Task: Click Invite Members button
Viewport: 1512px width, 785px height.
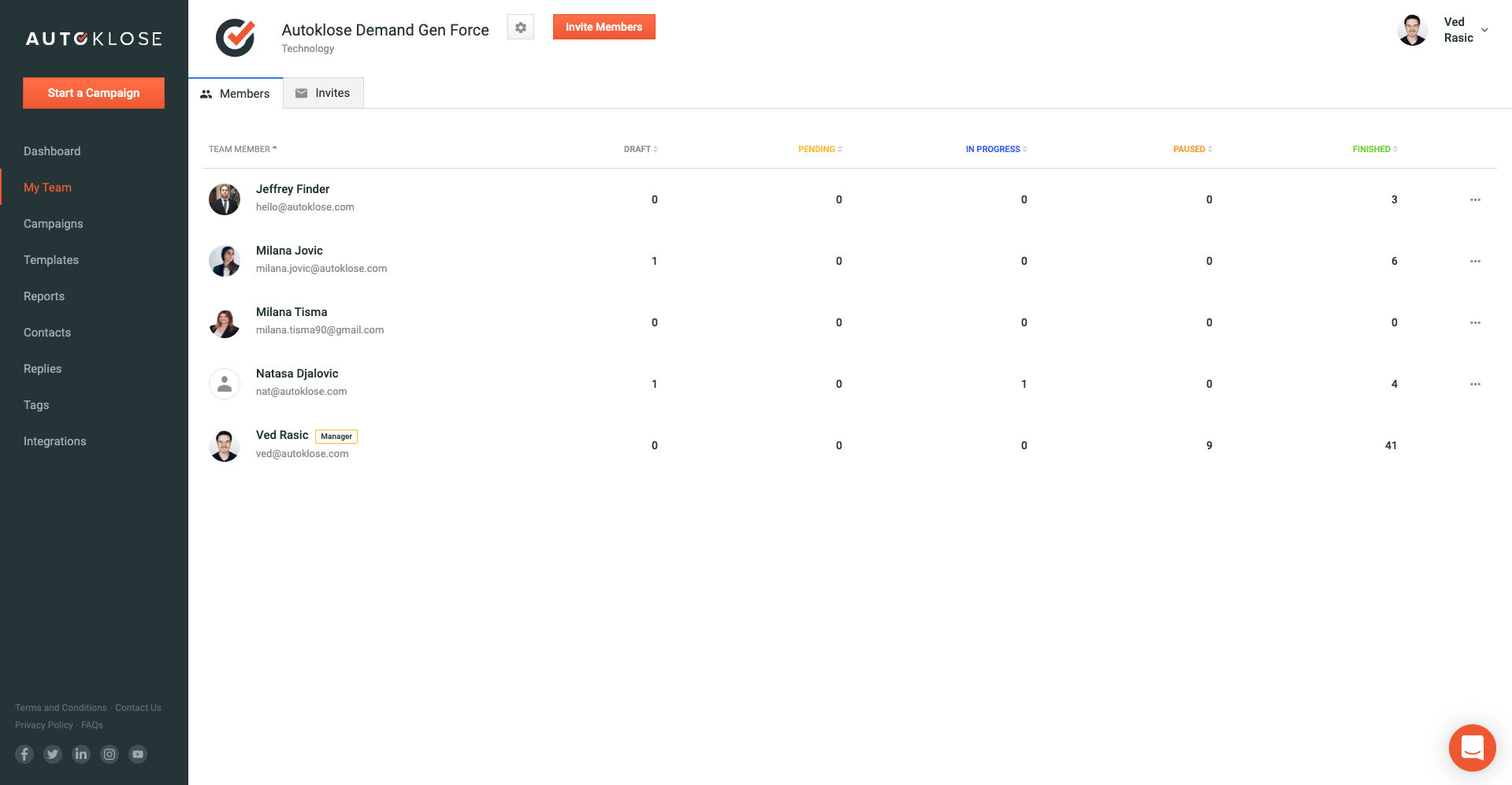Action: point(604,27)
